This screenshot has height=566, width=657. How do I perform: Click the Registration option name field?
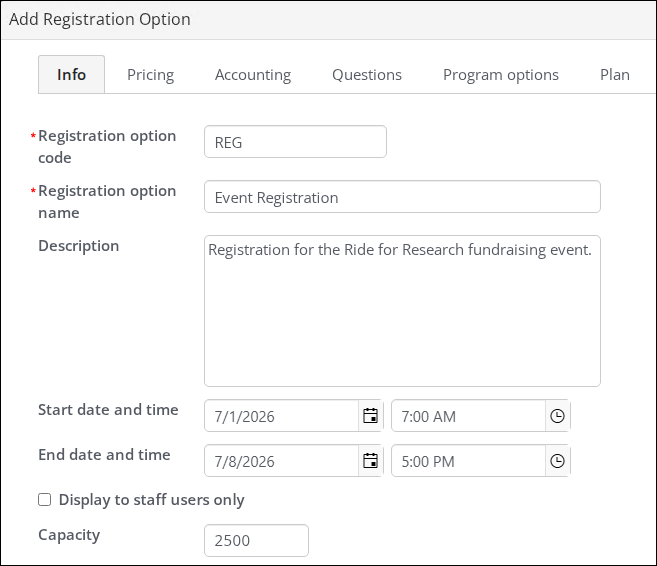tap(402, 197)
